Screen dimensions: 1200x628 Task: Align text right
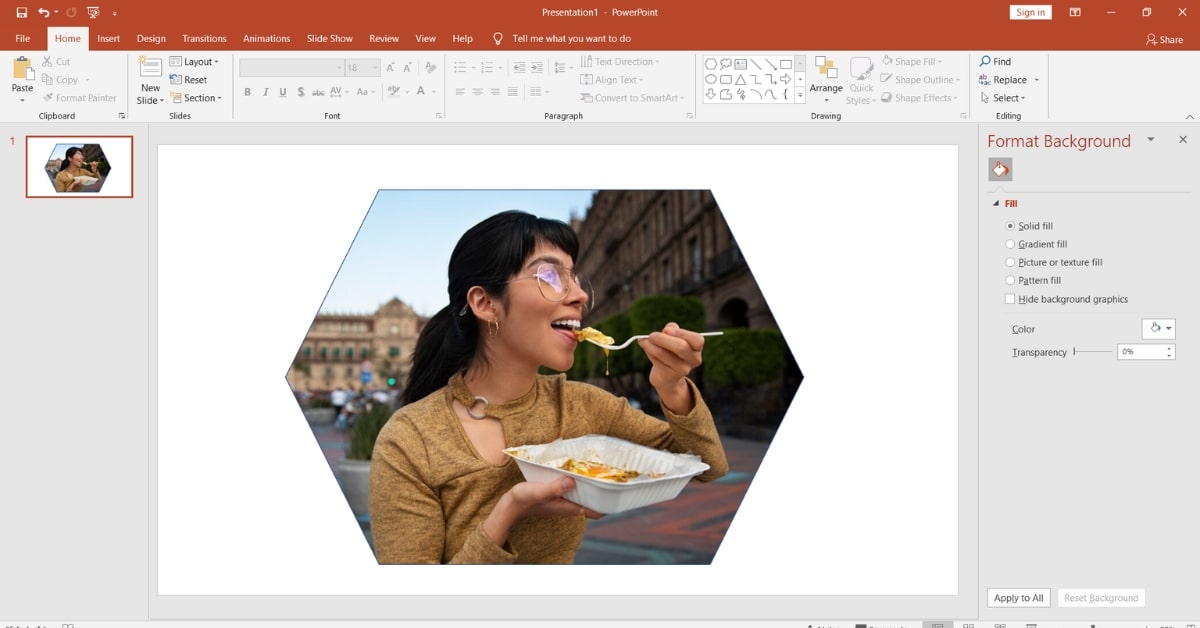[x=495, y=92]
